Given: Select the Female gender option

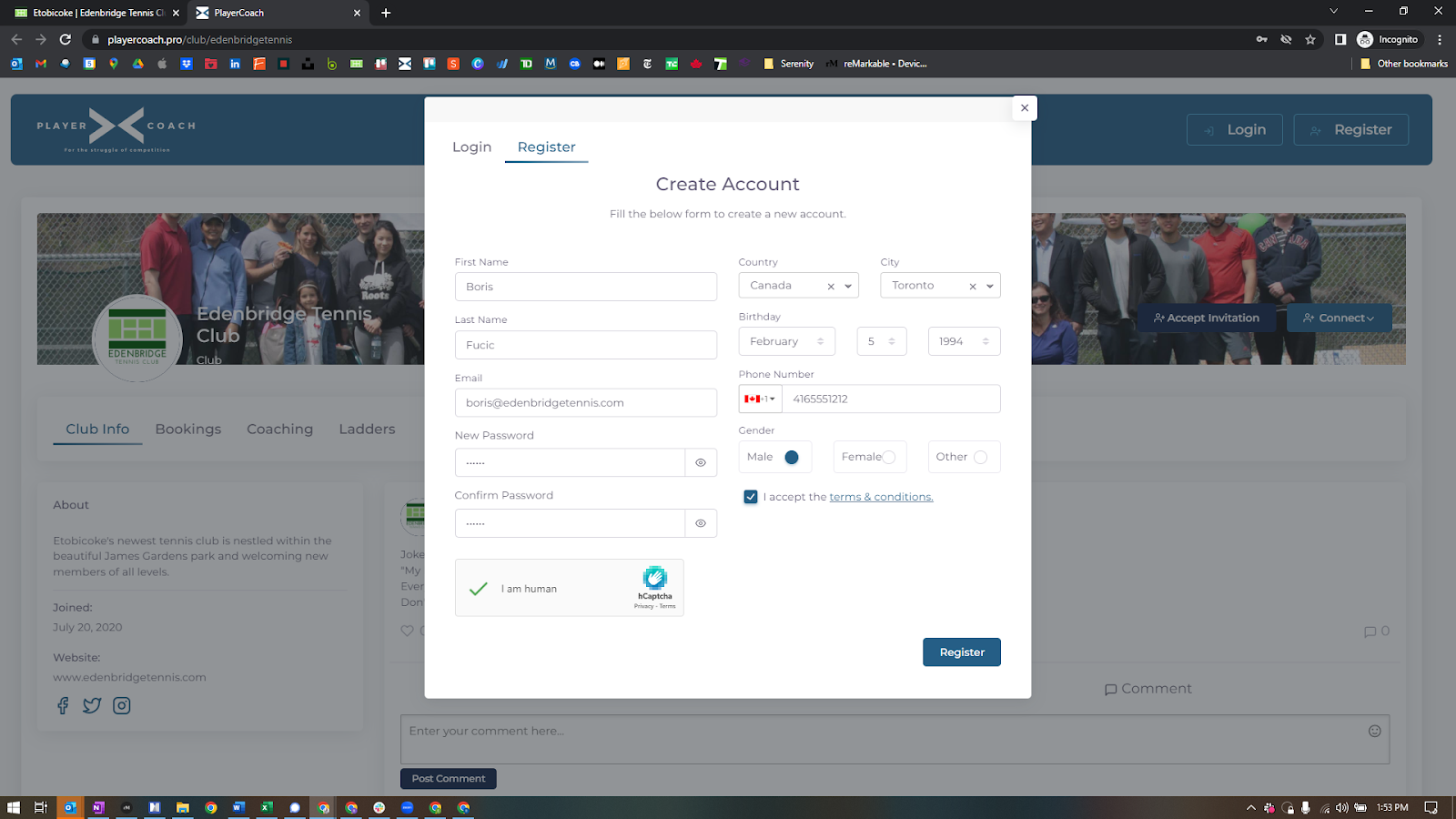Looking at the screenshot, I should tap(889, 457).
